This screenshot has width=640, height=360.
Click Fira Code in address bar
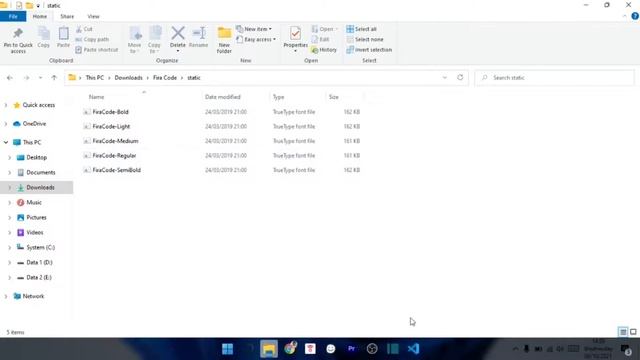coord(165,78)
